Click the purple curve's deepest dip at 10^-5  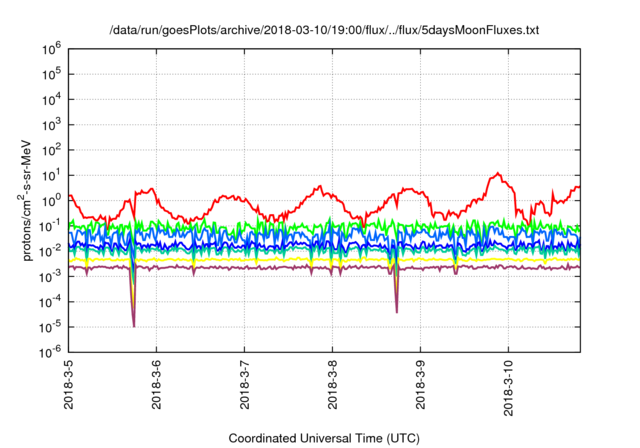tap(134, 326)
